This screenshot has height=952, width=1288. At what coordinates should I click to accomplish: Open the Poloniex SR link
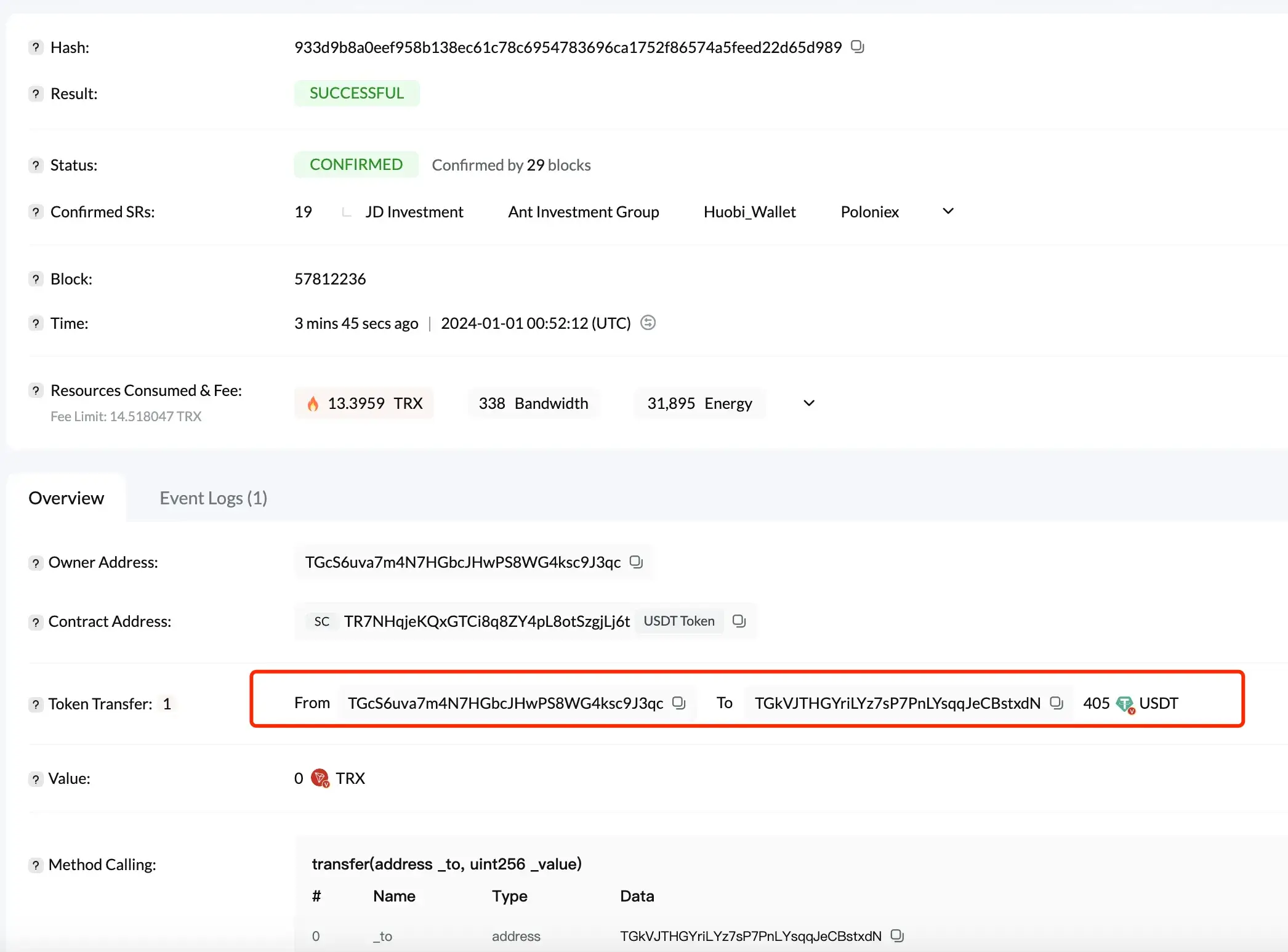869,212
